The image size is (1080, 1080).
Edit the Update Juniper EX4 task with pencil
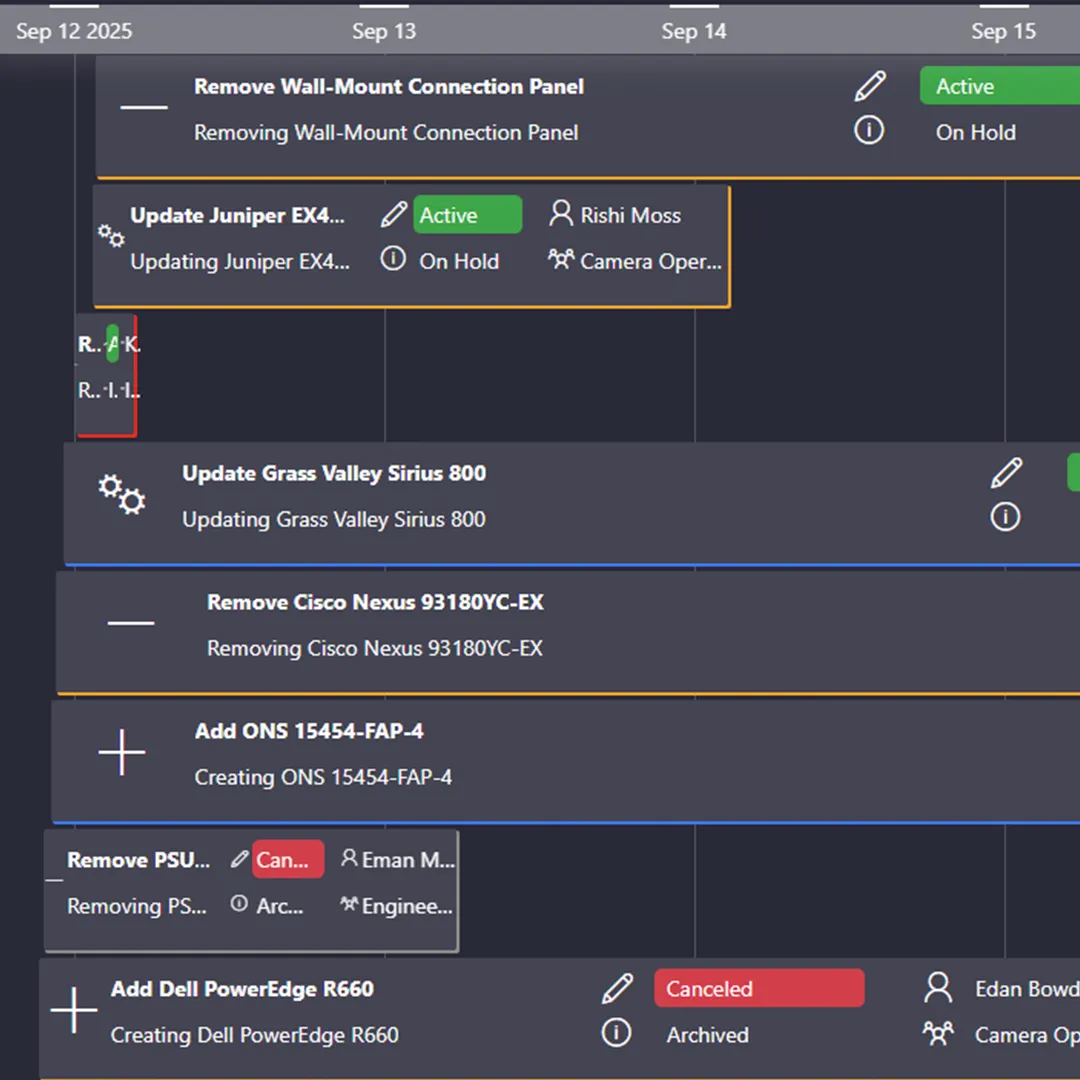click(x=393, y=215)
